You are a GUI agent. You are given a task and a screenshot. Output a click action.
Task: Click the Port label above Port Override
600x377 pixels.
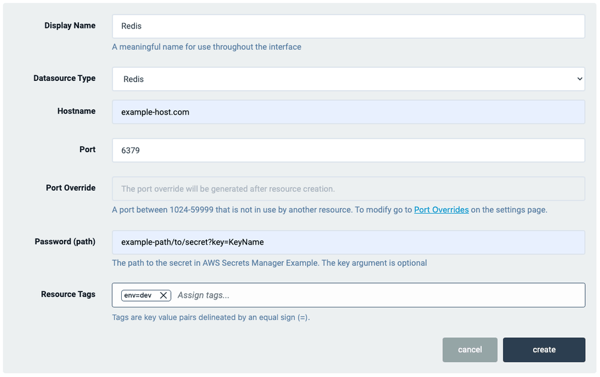click(x=87, y=150)
